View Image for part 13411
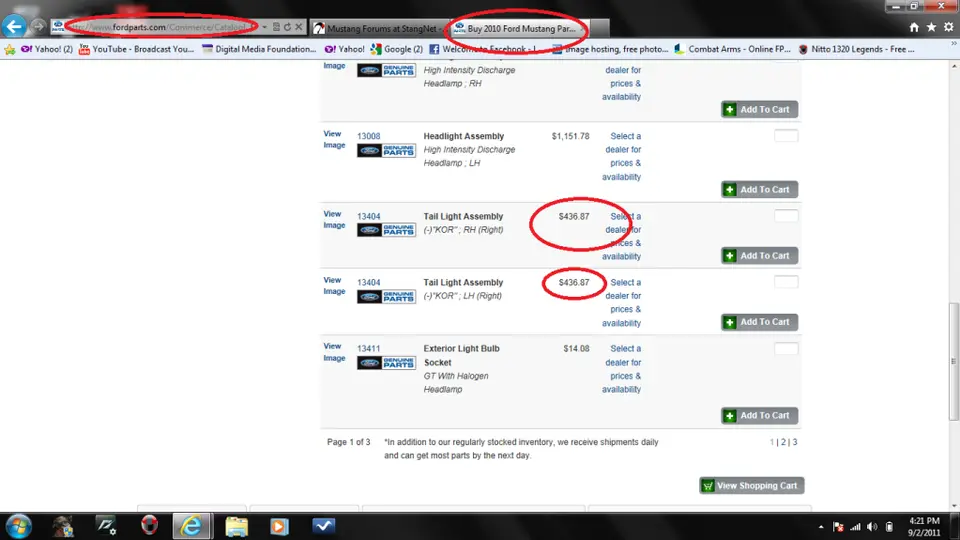 click(334, 352)
